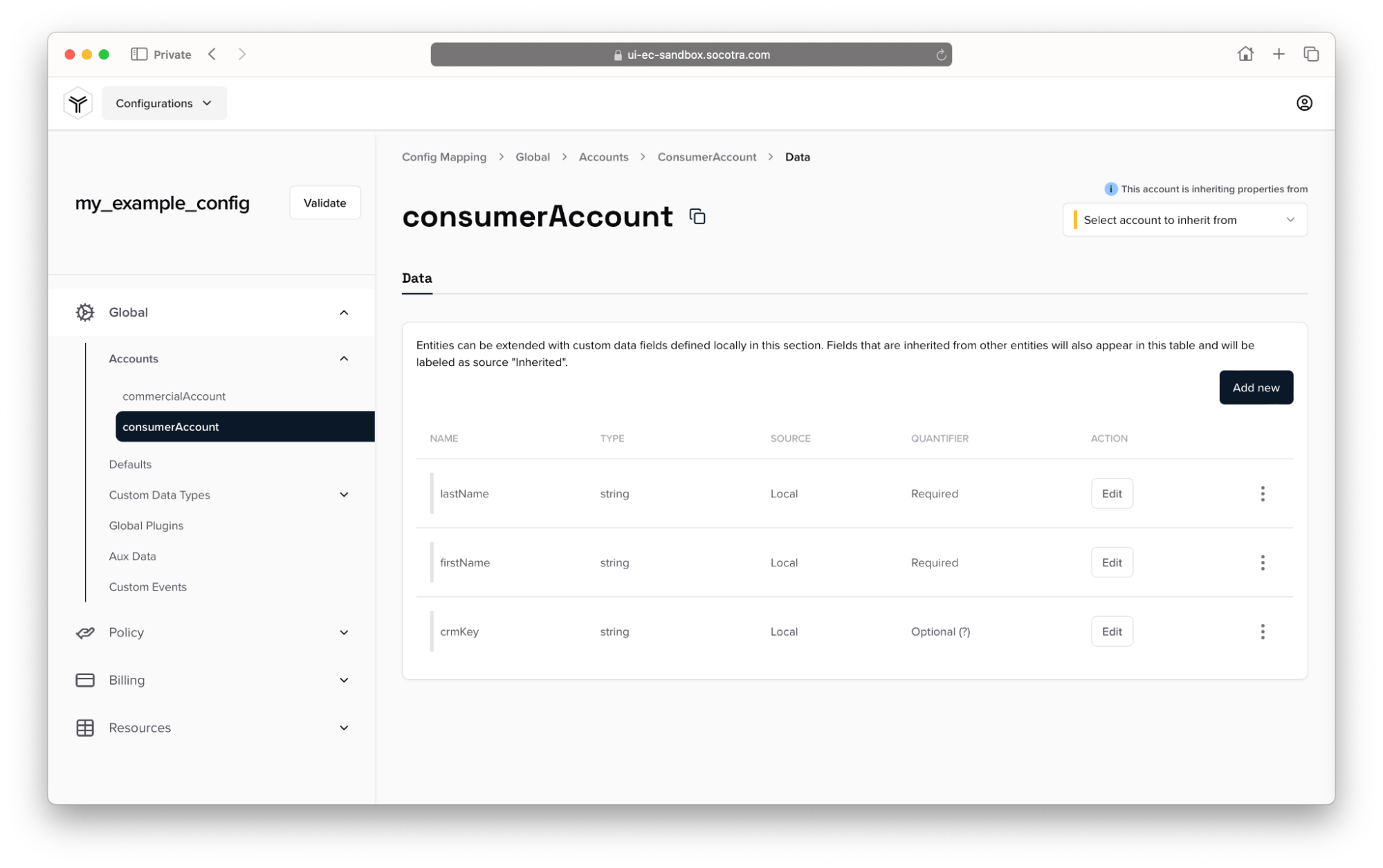Viewport: 1383px width, 868px height.
Task: Click the info icon beside inheriting message
Action: pyautogui.click(x=1110, y=189)
